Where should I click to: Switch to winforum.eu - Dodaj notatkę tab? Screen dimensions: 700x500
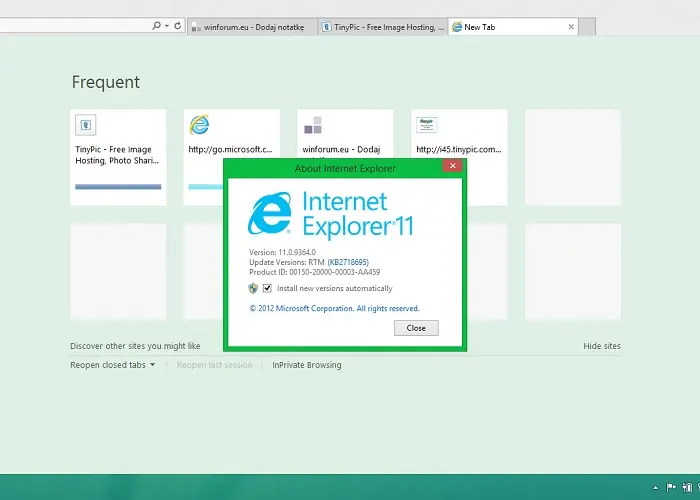253,27
